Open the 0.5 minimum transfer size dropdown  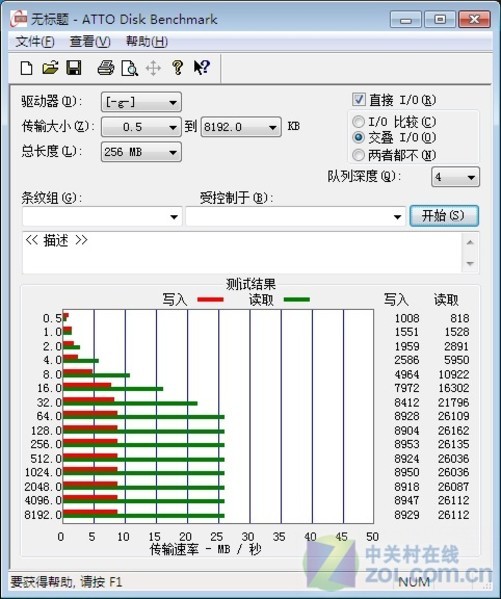pyautogui.click(x=141, y=127)
